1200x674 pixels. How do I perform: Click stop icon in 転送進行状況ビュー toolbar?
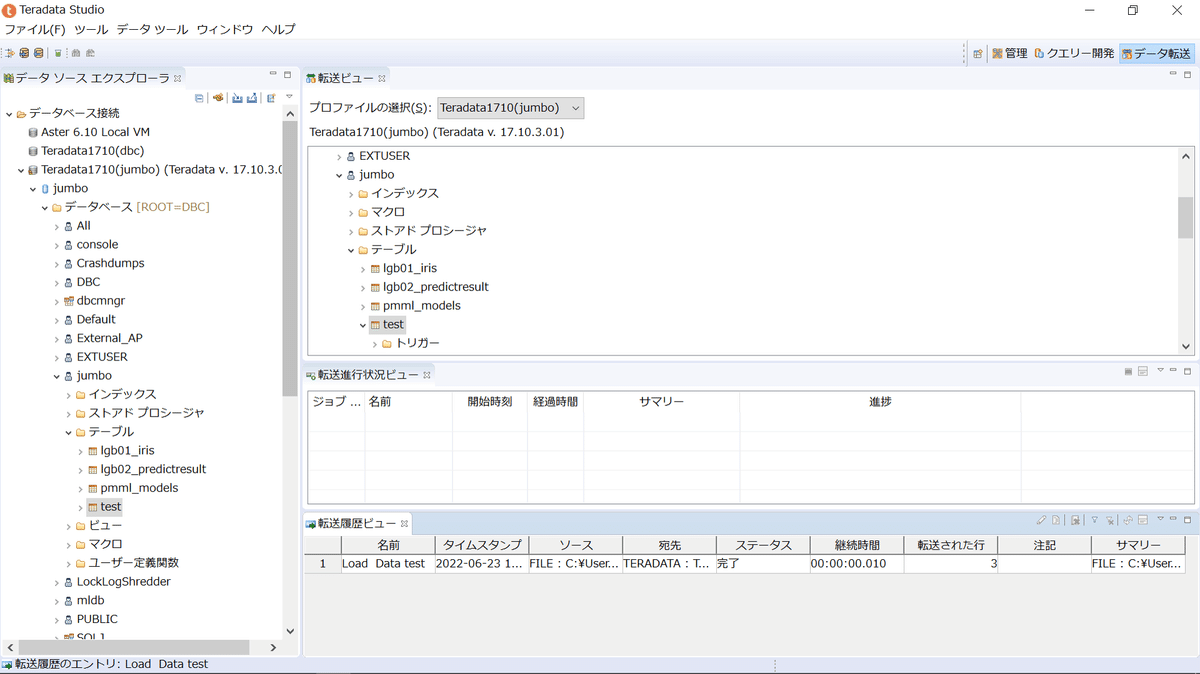click(x=1128, y=371)
